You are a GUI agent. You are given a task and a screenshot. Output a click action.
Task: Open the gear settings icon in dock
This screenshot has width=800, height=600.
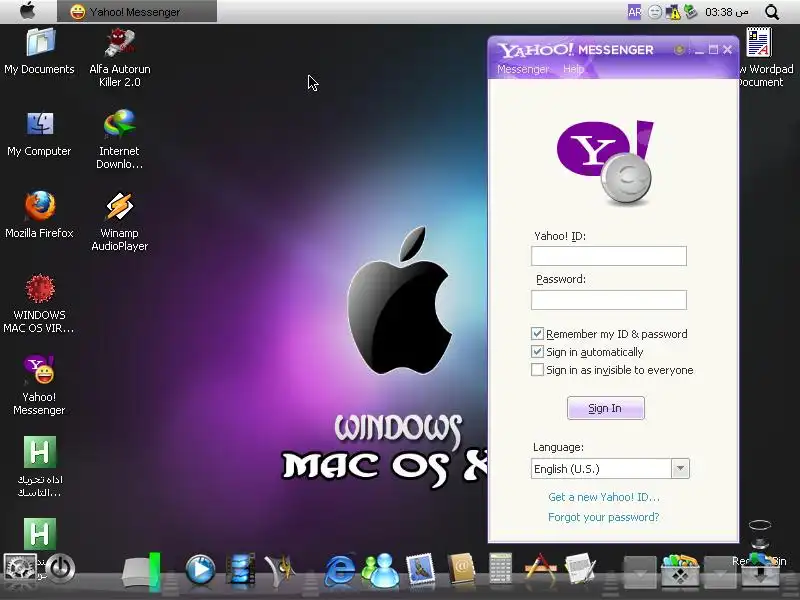[x=20, y=568]
